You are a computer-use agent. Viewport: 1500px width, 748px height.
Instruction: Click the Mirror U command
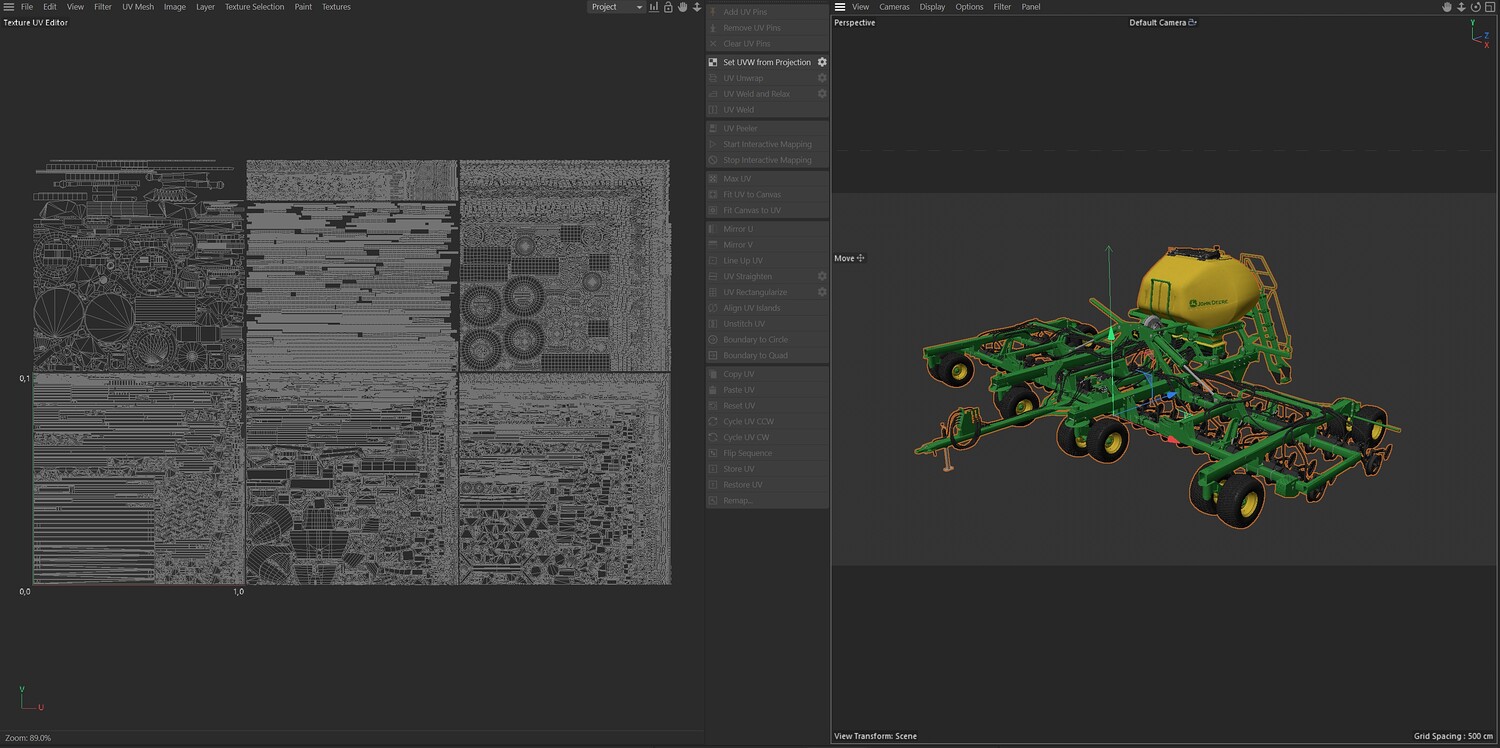click(767, 229)
